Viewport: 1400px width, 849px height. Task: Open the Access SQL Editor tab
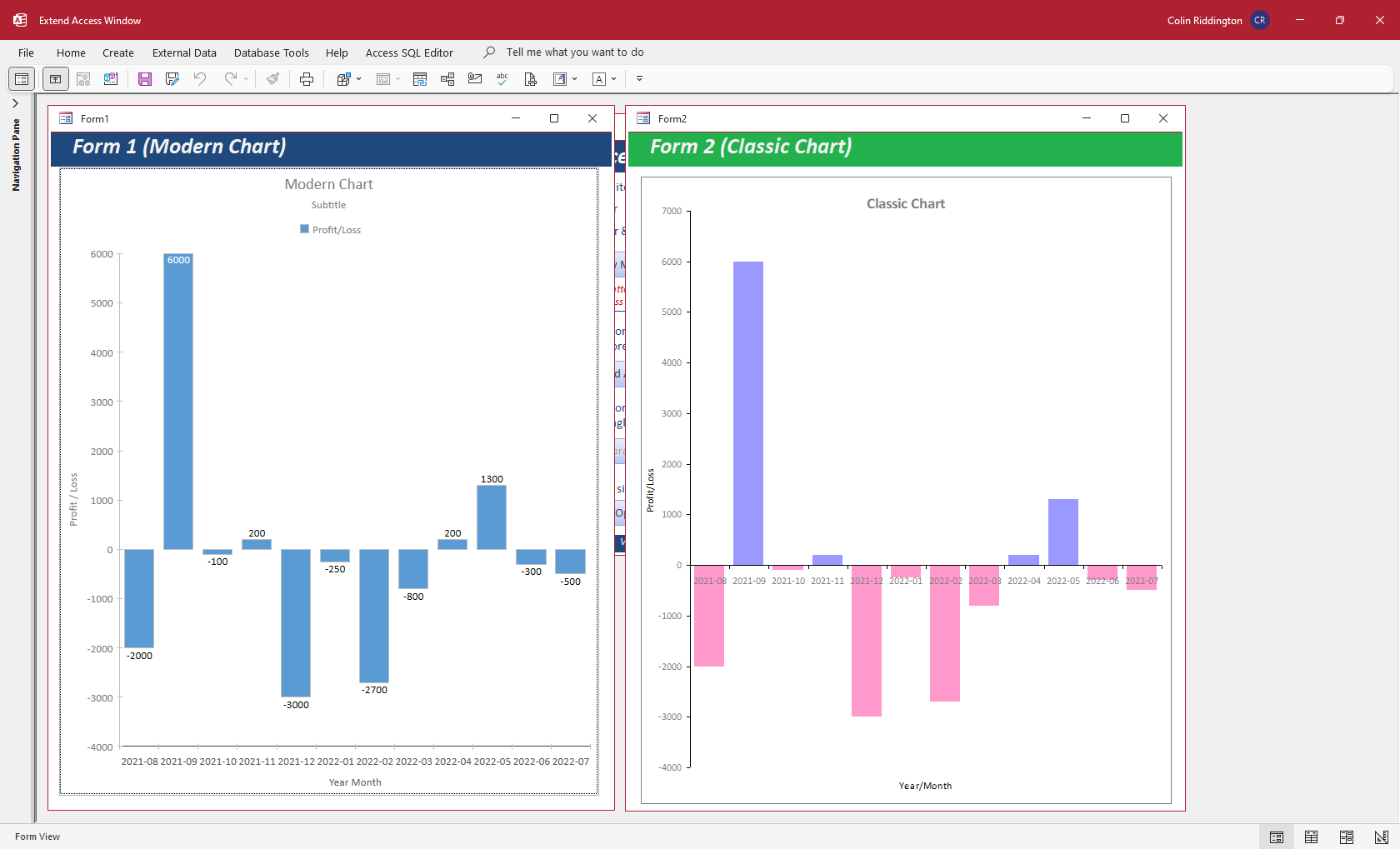click(x=409, y=52)
